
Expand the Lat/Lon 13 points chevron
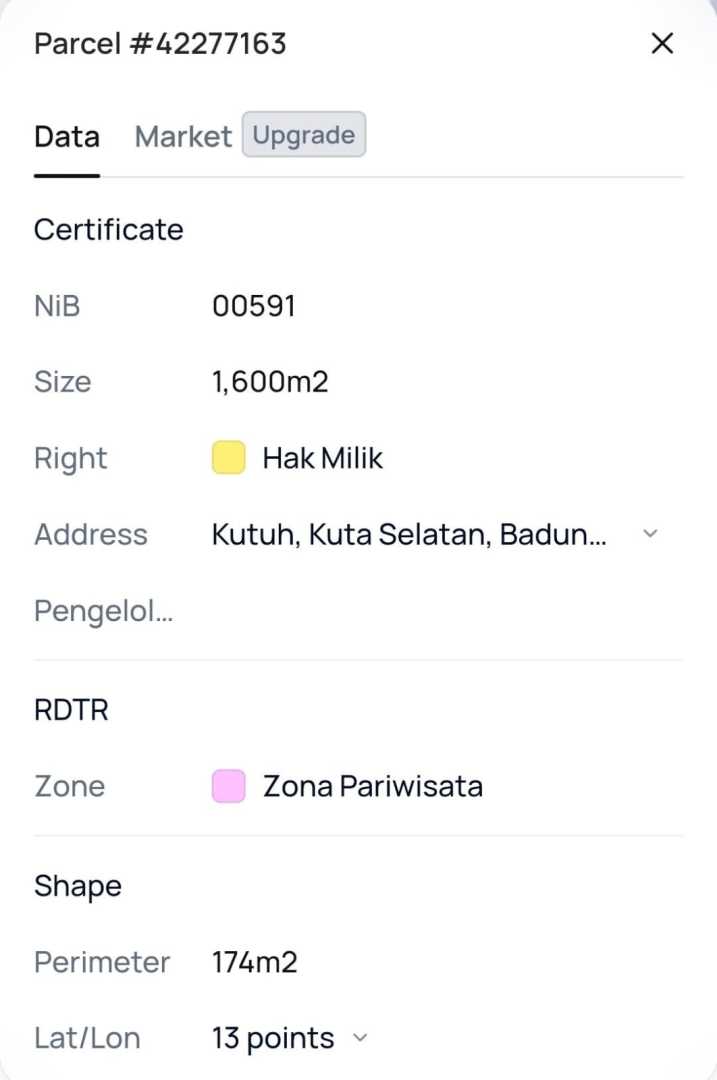pyautogui.click(x=360, y=1038)
